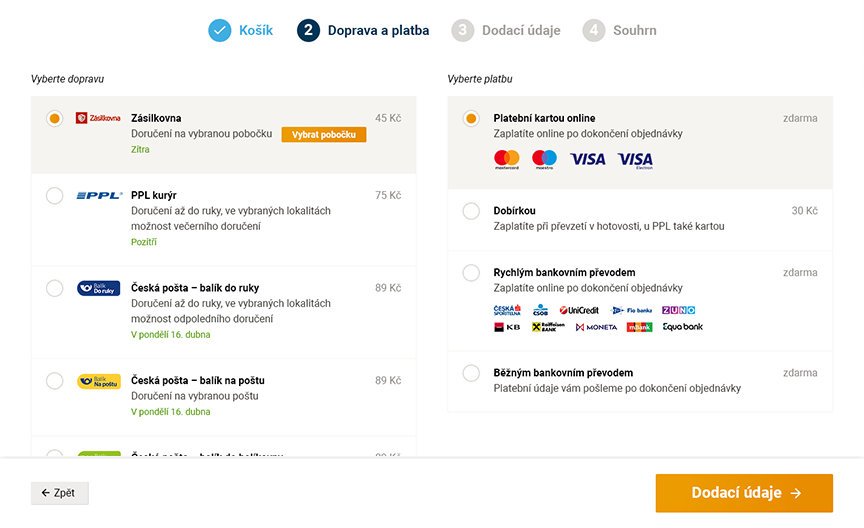Screen dimensions: 864x528
Task: Select PPL kurýr delivery radio button
Action: pyautogui.click(x=55, y=195)
